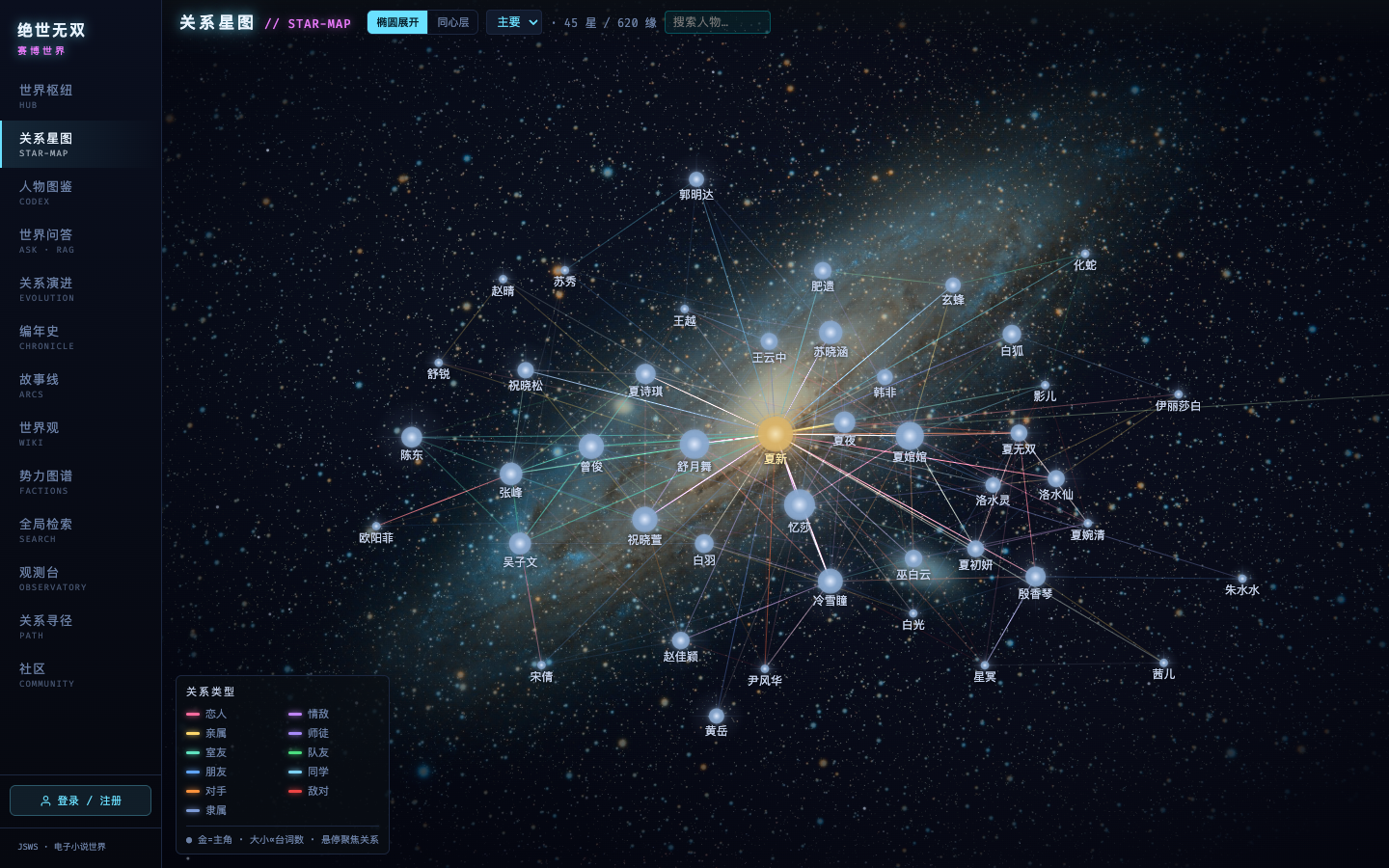1389x868 pixels.
Task: Select the 舒月舞 star node
Action: pyautogui.click(x=694, y=444)
